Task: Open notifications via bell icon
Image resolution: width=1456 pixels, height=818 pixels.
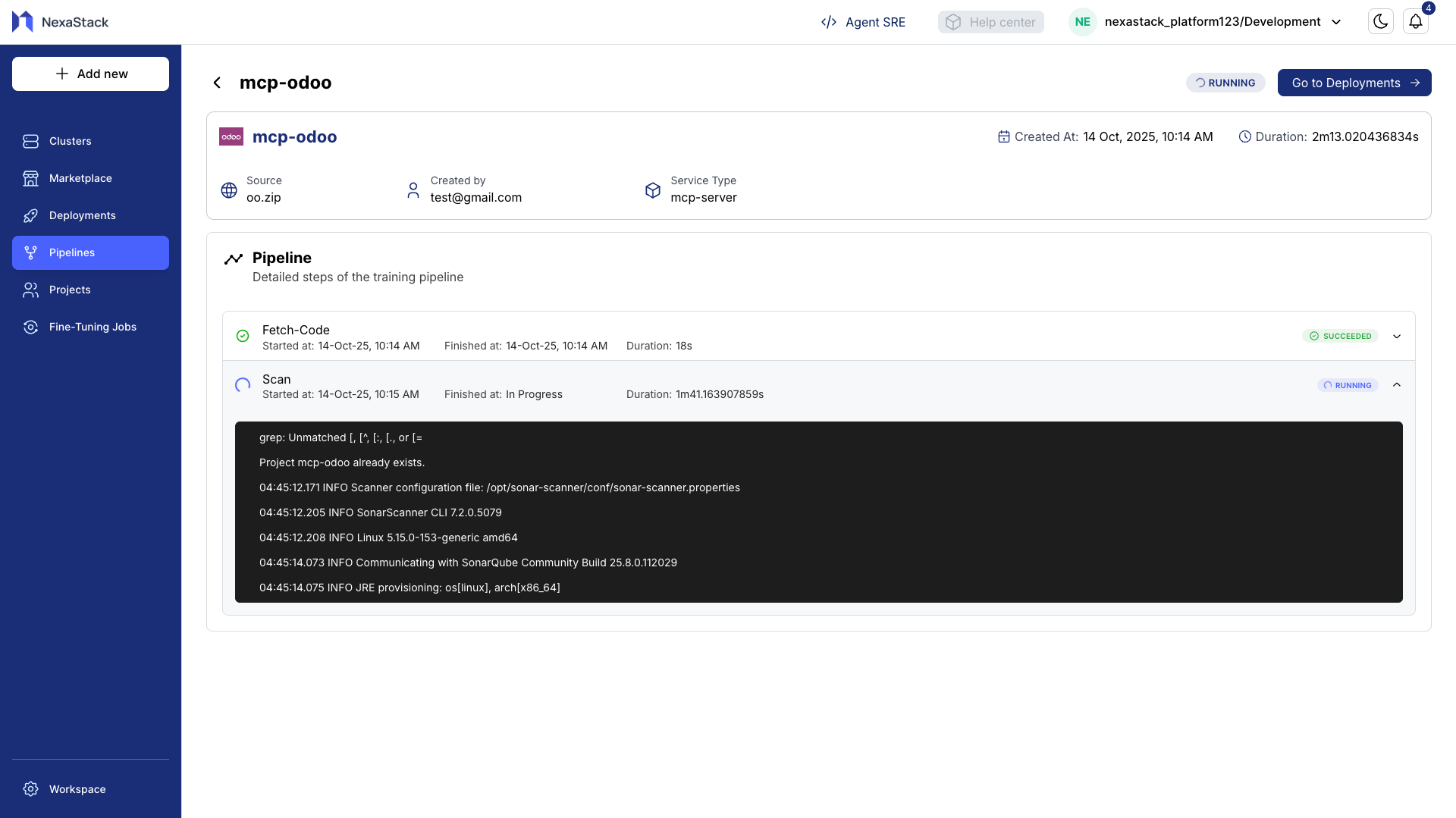Action: click(1416, 21)
